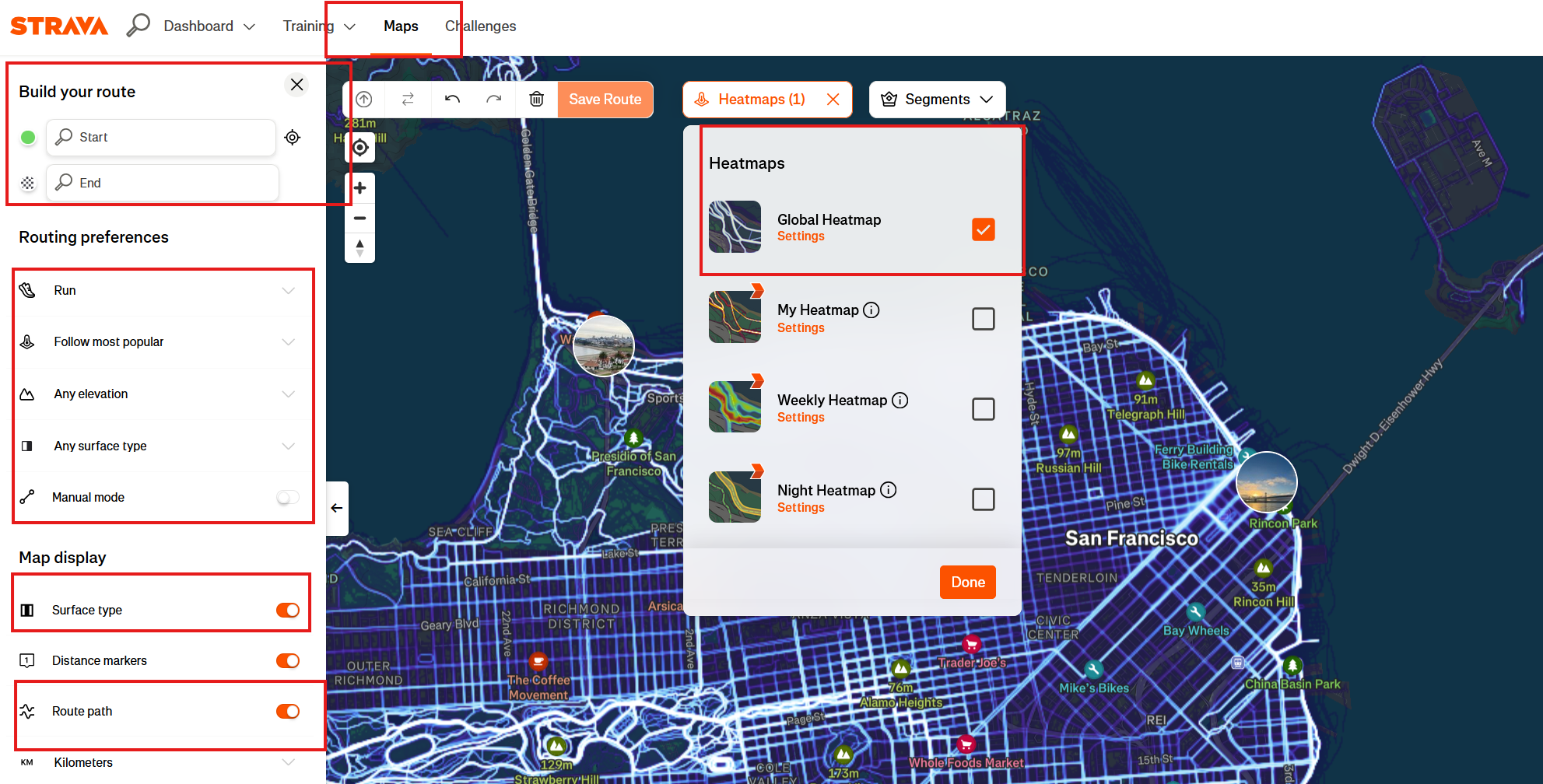The image size is (1543, 784).
Task: Select the upload route icon
Action: pyautogui.click(x=363, y=99)
